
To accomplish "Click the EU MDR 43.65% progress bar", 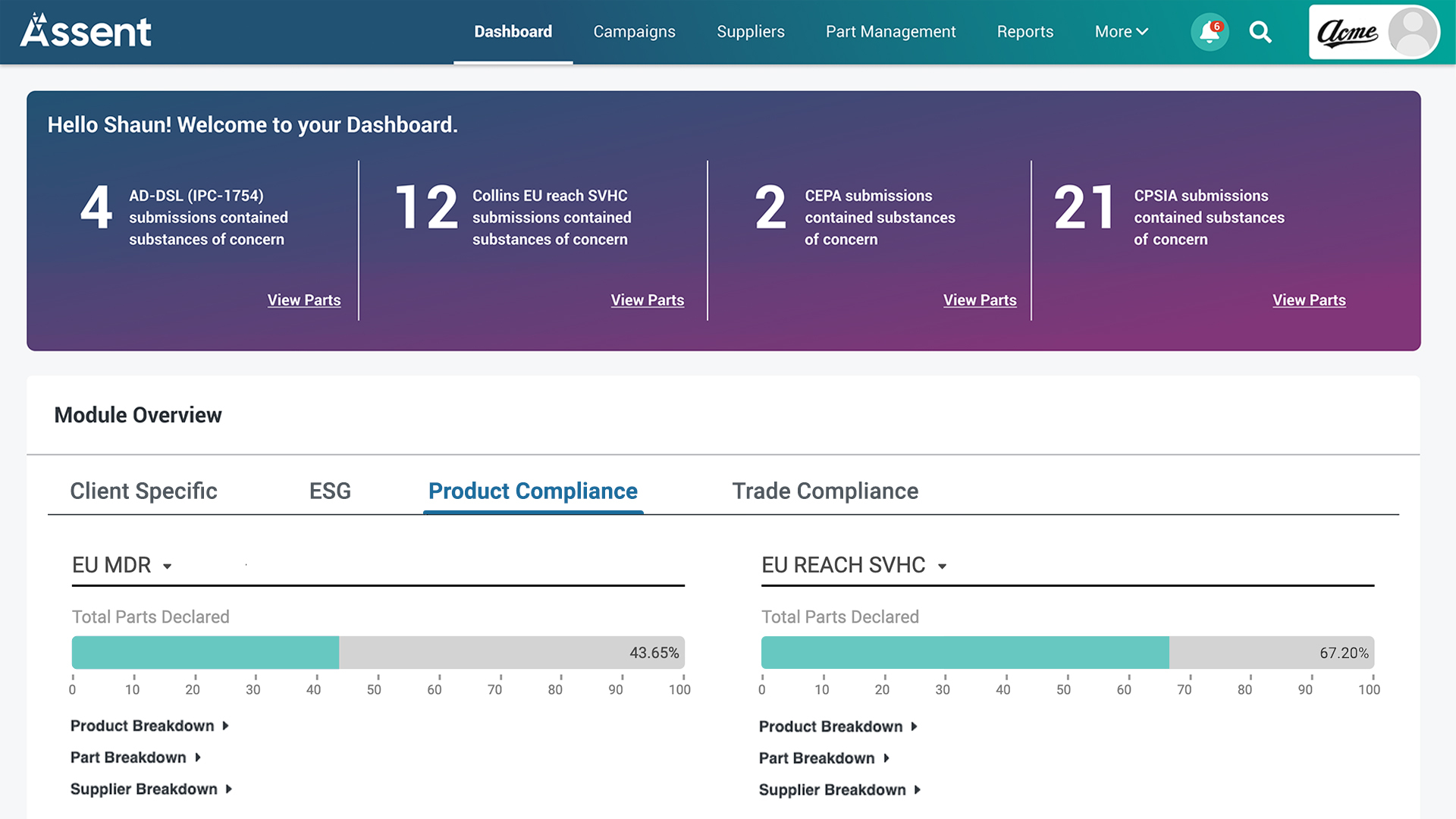I will [378, 653].
